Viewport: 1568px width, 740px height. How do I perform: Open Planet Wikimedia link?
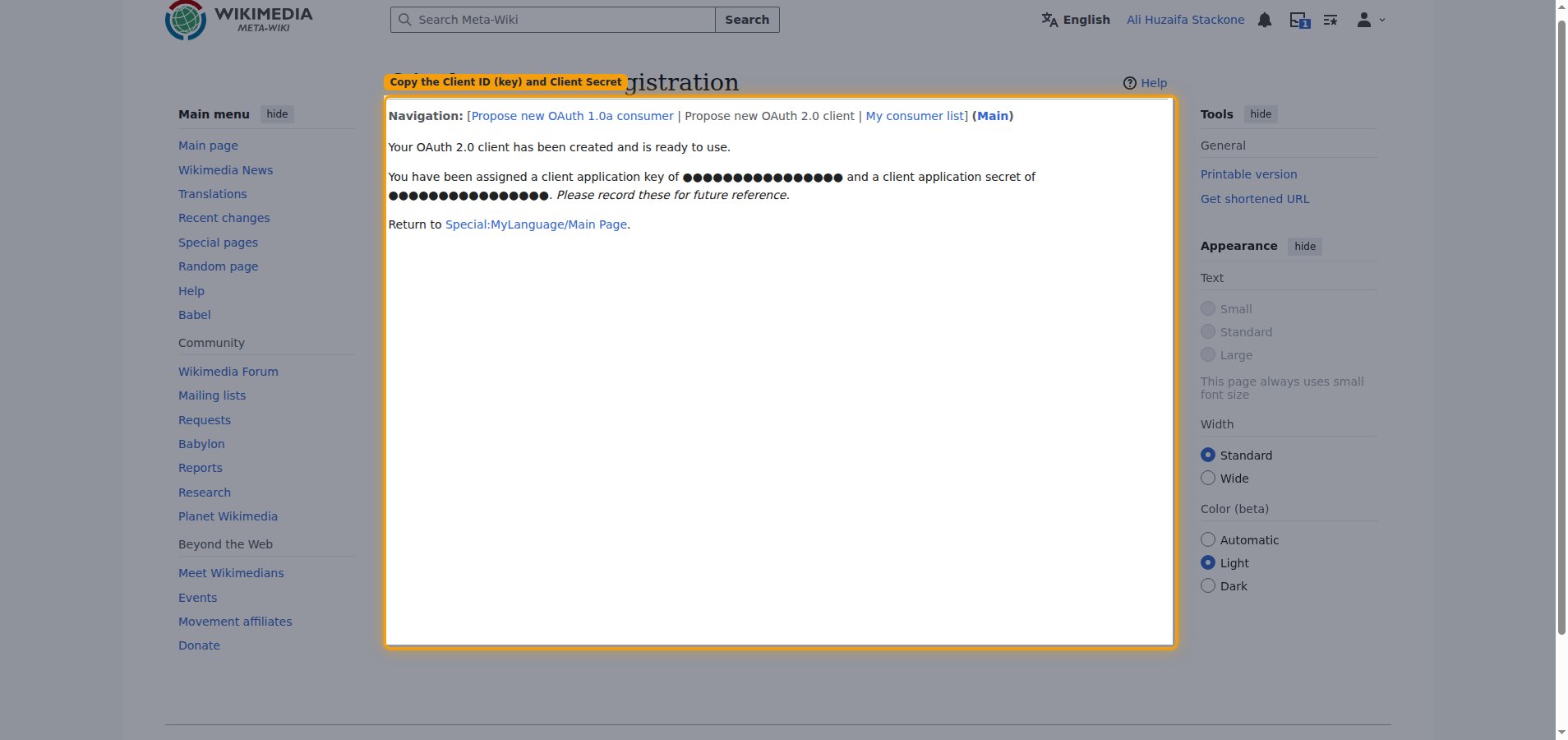click(x=228, y=516)
